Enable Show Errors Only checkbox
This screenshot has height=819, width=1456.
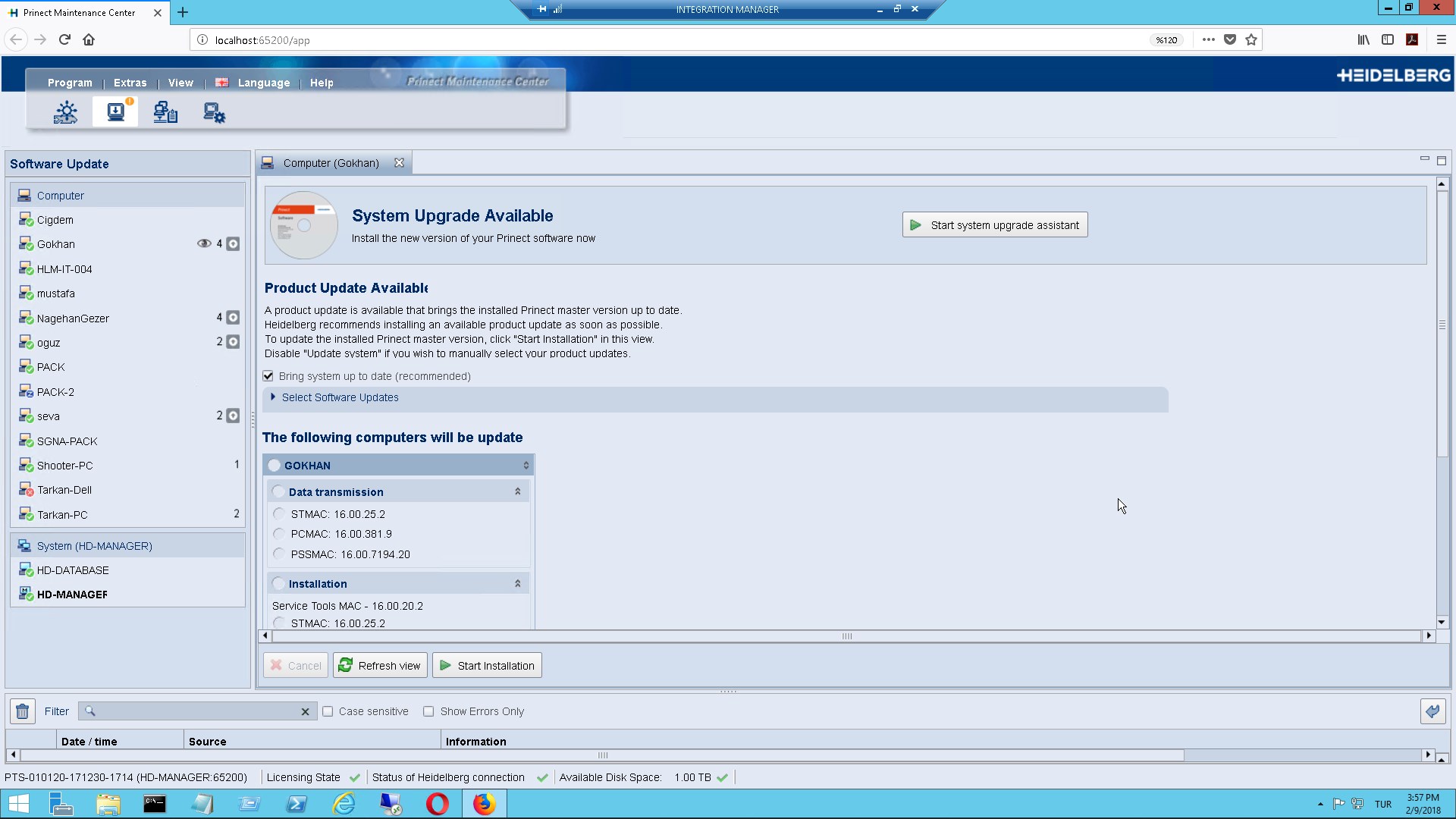(x=428, y=711)
